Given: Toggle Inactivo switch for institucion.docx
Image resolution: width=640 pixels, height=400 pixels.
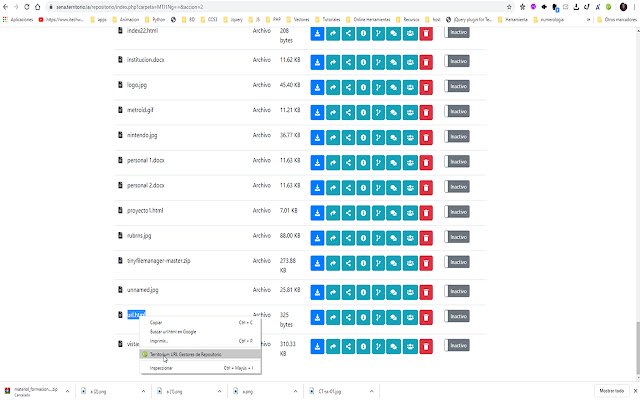Looking at the screenshot, I should (x=457, y=61).
